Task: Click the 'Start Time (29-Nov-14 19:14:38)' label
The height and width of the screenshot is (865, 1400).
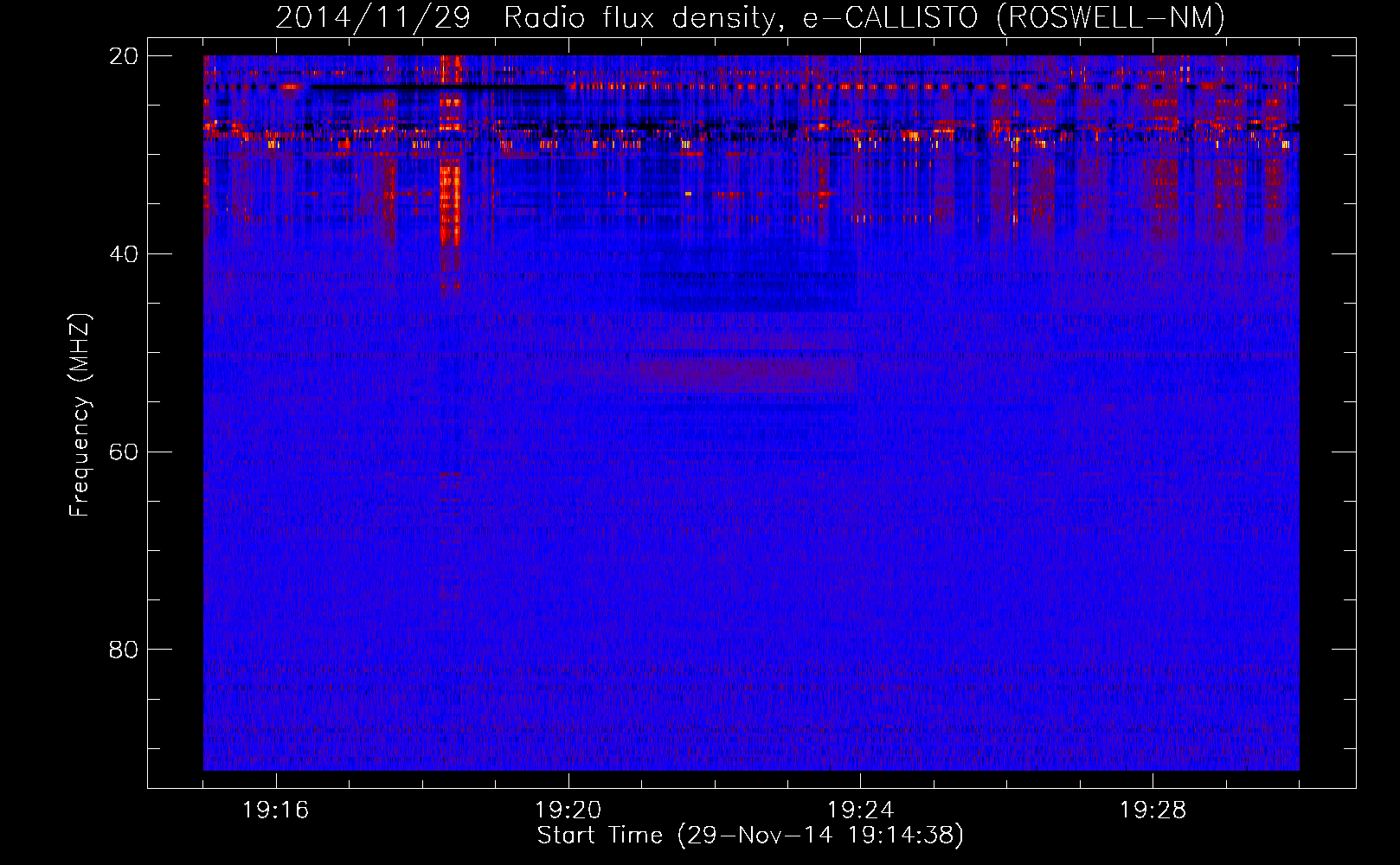Action: 750,836
